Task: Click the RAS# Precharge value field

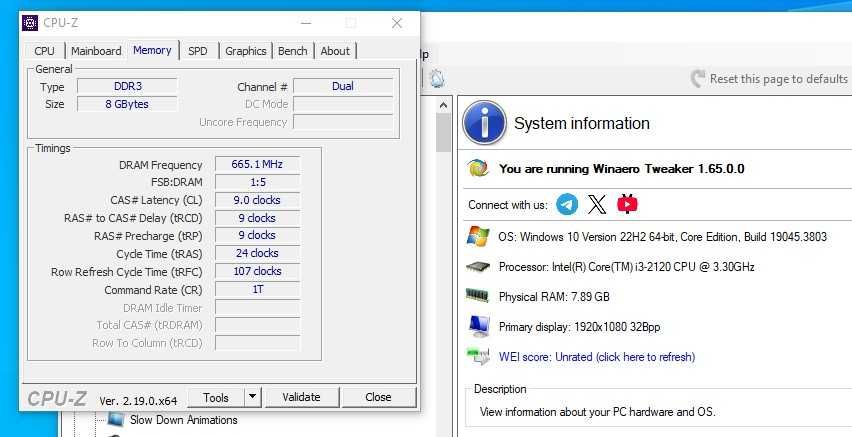Action: click(x=258, y=235)
